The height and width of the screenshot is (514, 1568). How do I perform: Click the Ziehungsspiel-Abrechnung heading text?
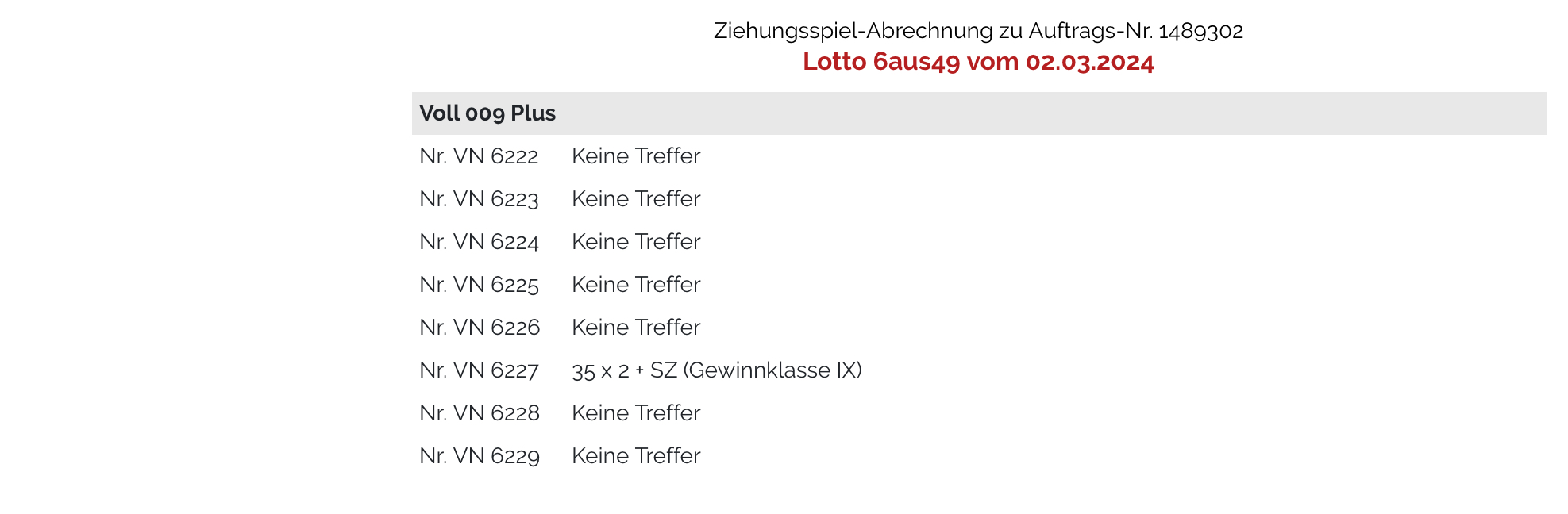(978, 31)
